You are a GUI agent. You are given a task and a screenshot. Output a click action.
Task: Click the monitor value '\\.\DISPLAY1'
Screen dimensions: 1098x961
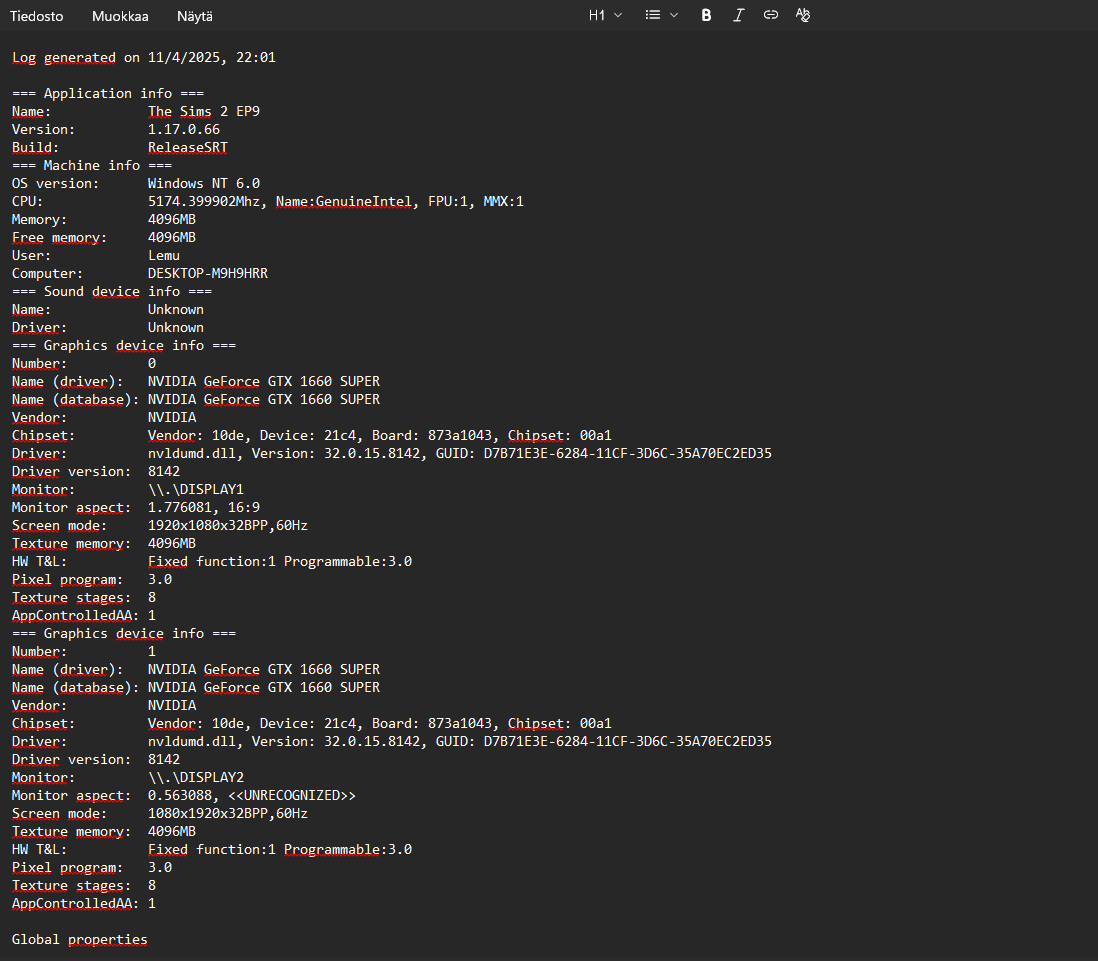pyautogui.click(x=196, y=490)
